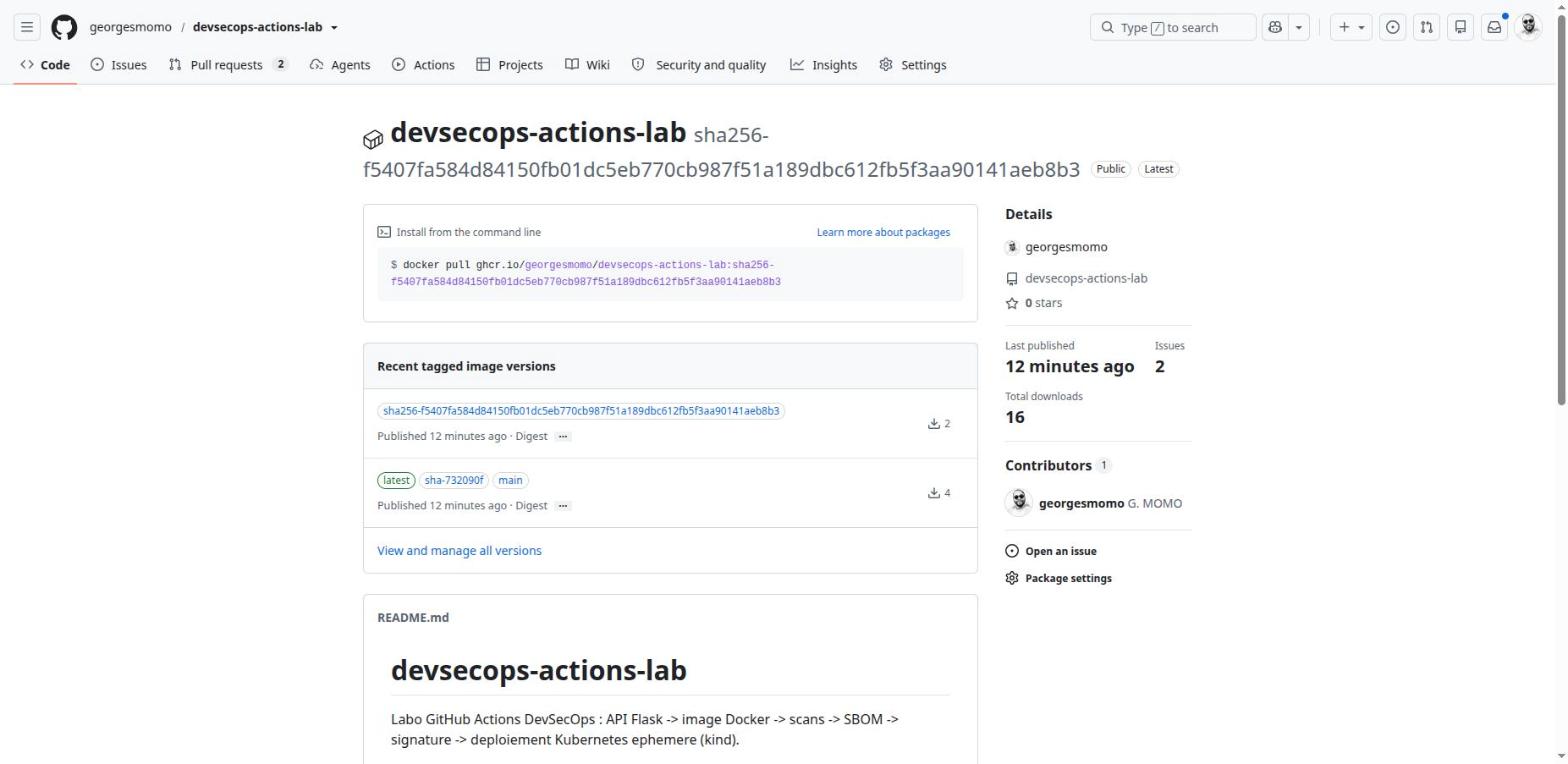Open the Agents tab
Screen dimensions: 1568x764
coord(340,65)
